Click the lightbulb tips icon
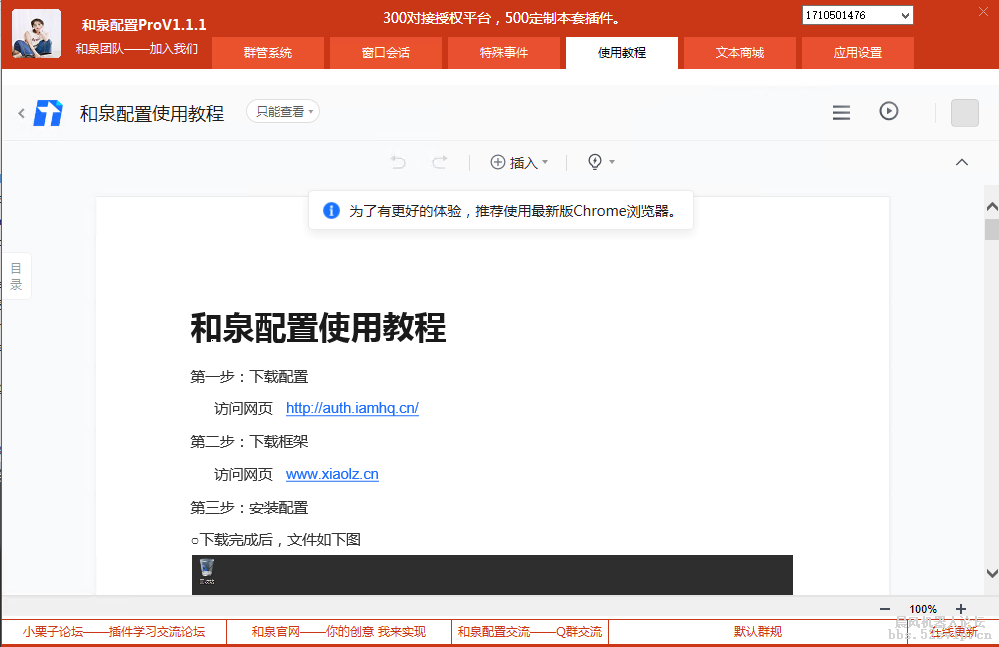 coord(596,161)
